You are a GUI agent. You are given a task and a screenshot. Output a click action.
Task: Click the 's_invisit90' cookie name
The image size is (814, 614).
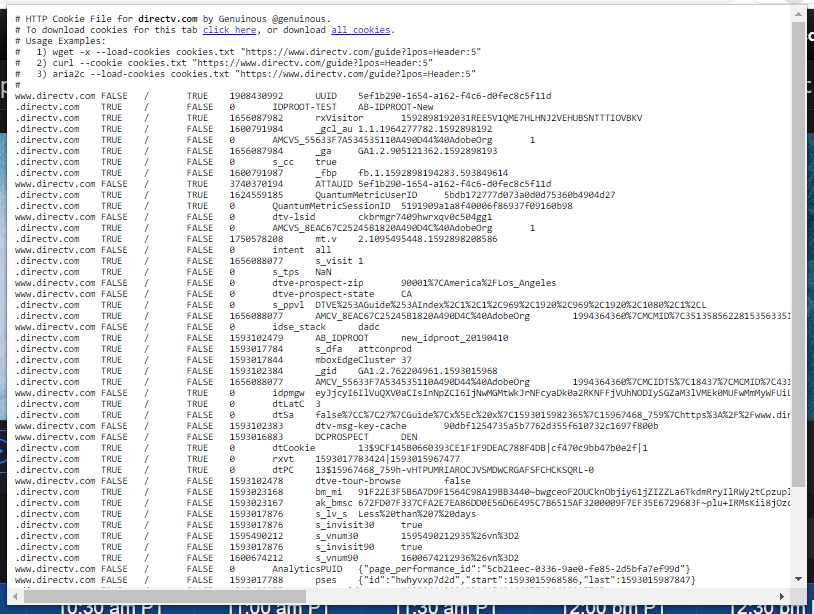[345, 547]
